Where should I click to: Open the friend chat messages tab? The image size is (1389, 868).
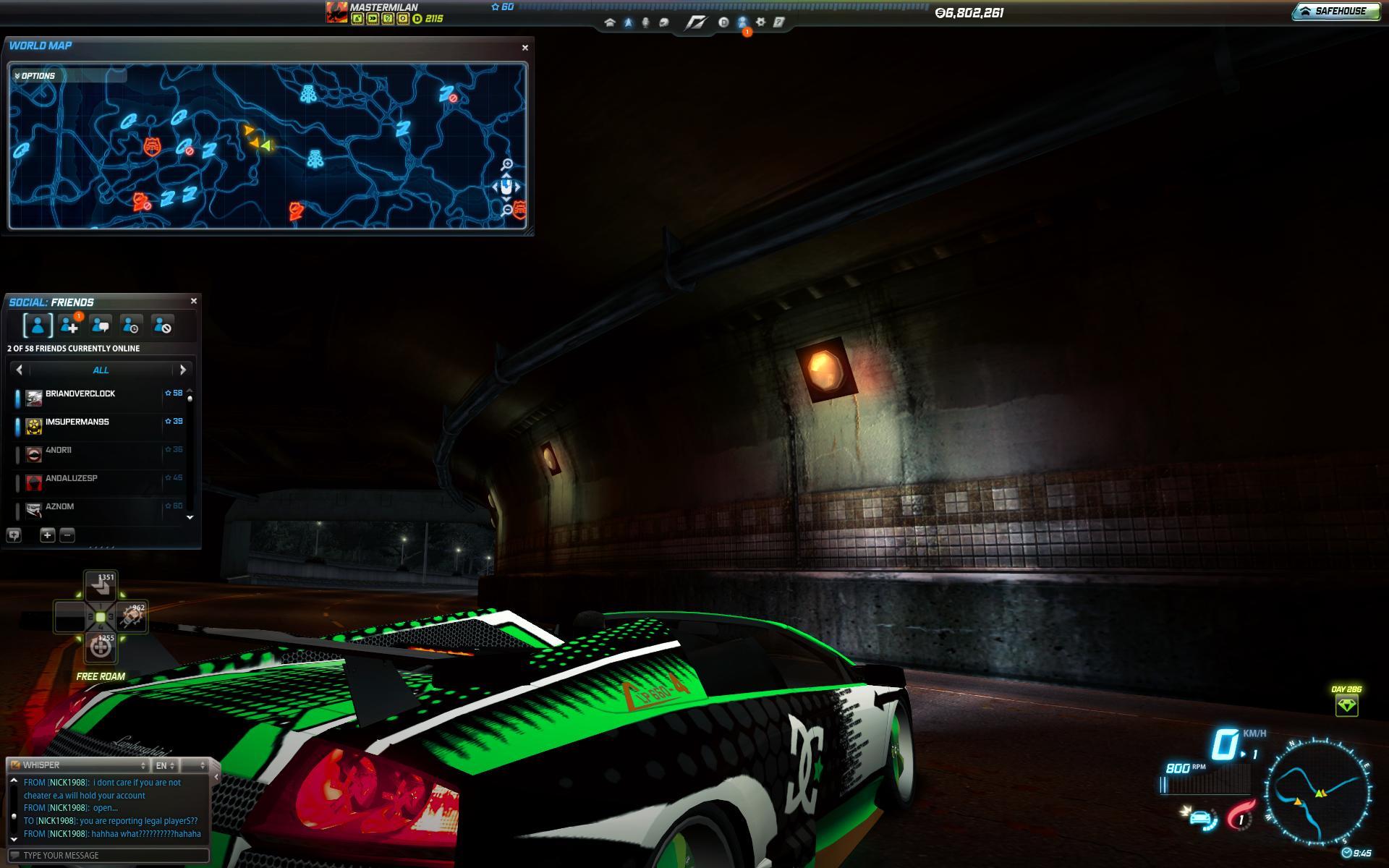pos(100,326)
